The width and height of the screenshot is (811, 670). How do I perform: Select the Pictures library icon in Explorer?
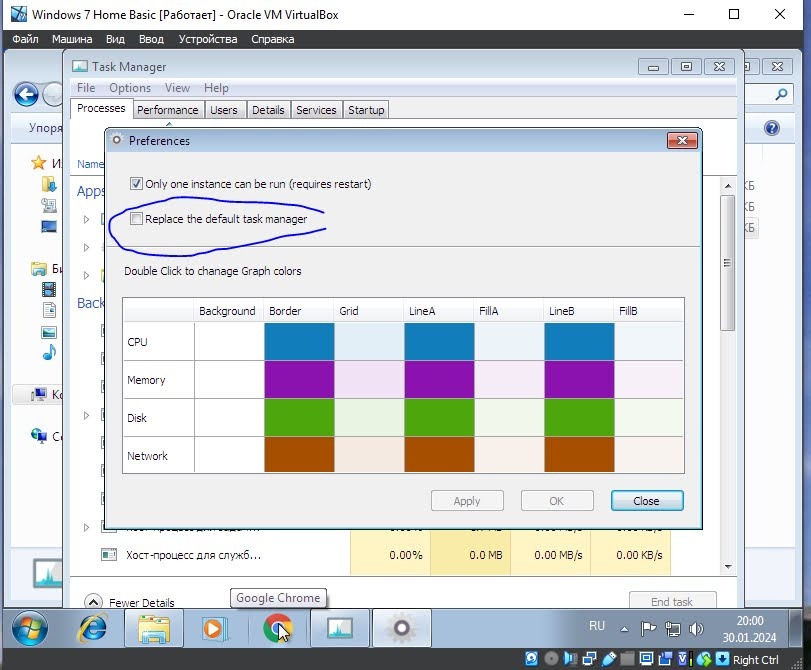(49, 332)
